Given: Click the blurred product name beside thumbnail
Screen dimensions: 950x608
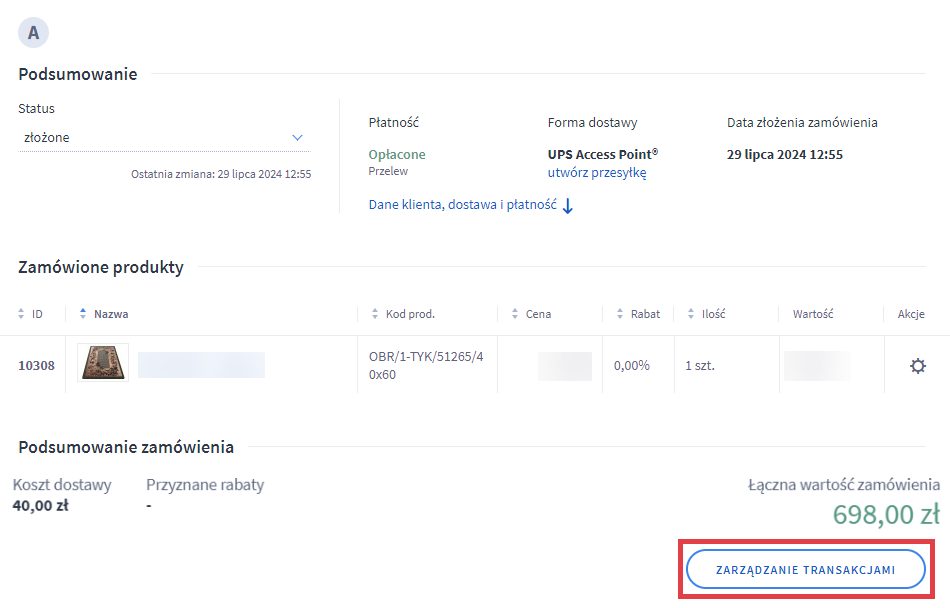Looking at the screenshot, I should (201, 365).
